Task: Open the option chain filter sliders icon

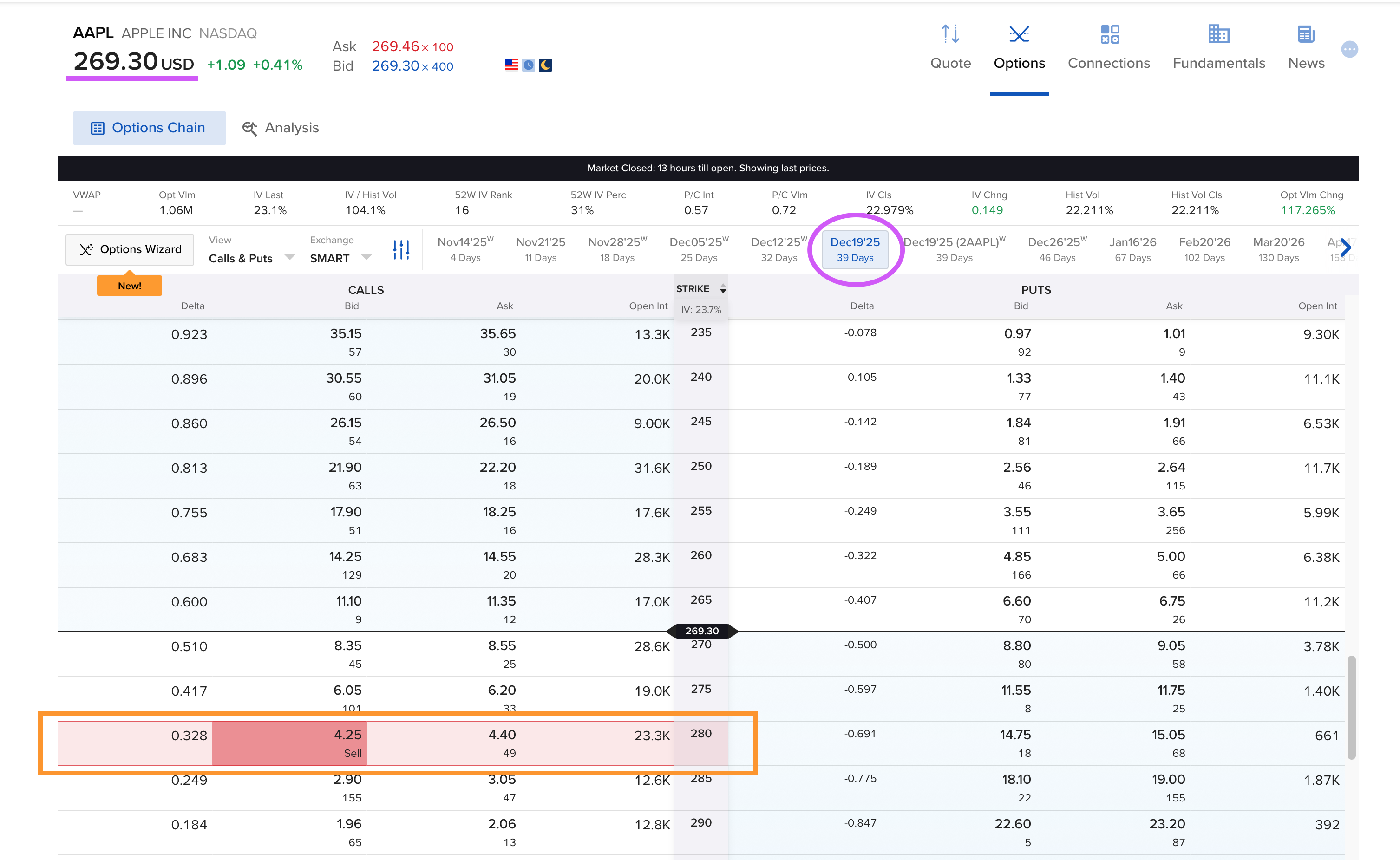Action: 401,249
